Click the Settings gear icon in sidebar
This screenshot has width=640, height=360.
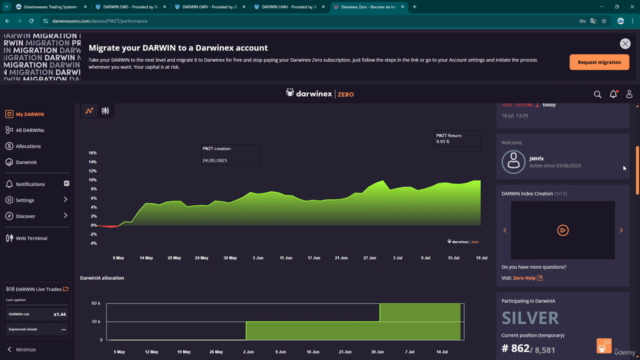pyautogui.click(x=9, y=200)
